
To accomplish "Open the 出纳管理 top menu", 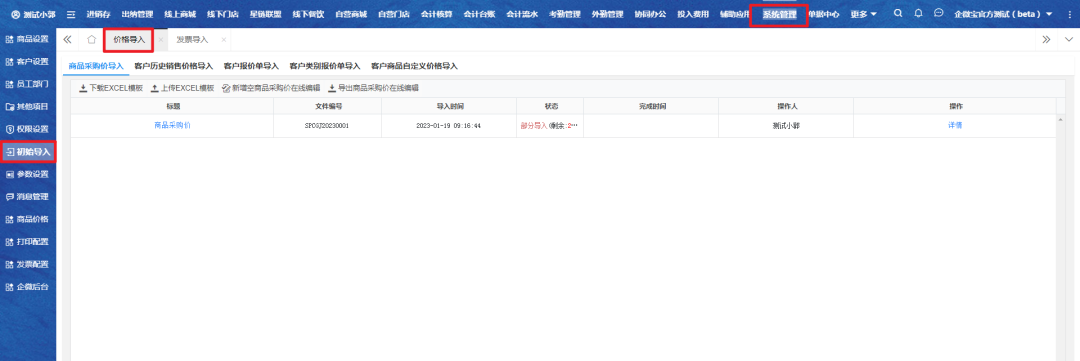I will [x=137, y=14].
